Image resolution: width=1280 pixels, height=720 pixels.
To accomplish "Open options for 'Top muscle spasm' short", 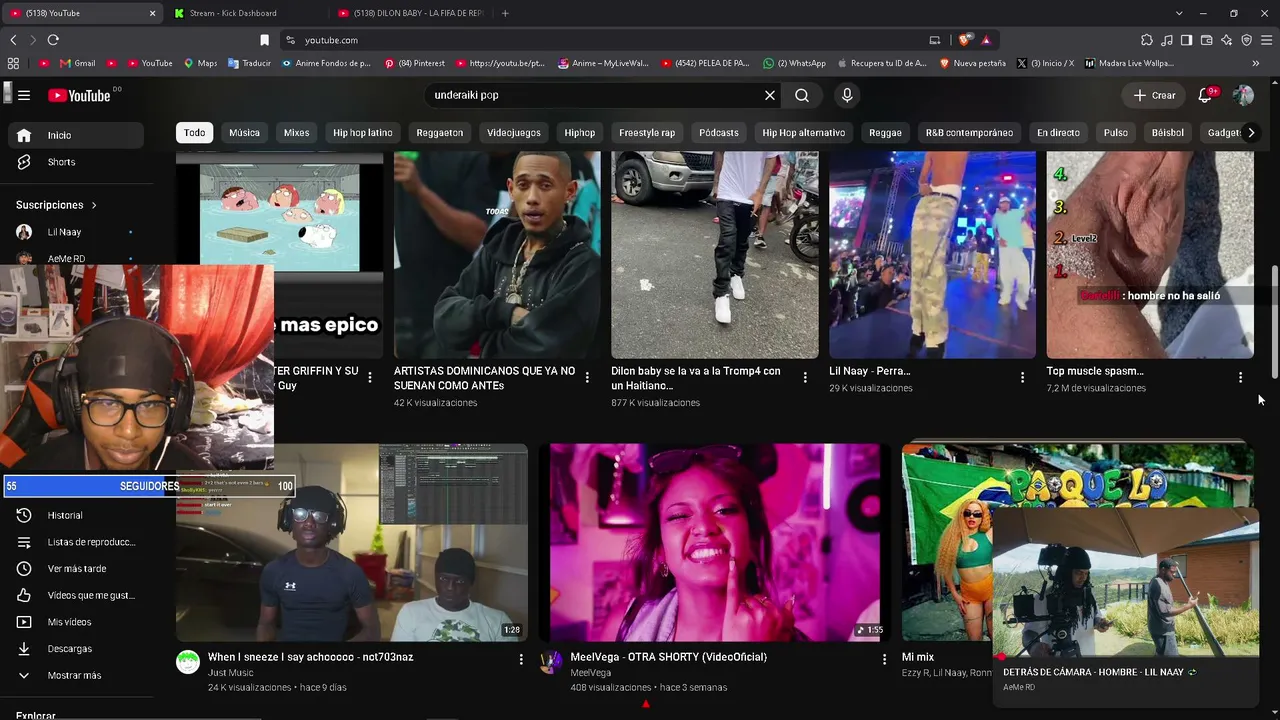I will pyautogui.click(x=1240, y=377).
